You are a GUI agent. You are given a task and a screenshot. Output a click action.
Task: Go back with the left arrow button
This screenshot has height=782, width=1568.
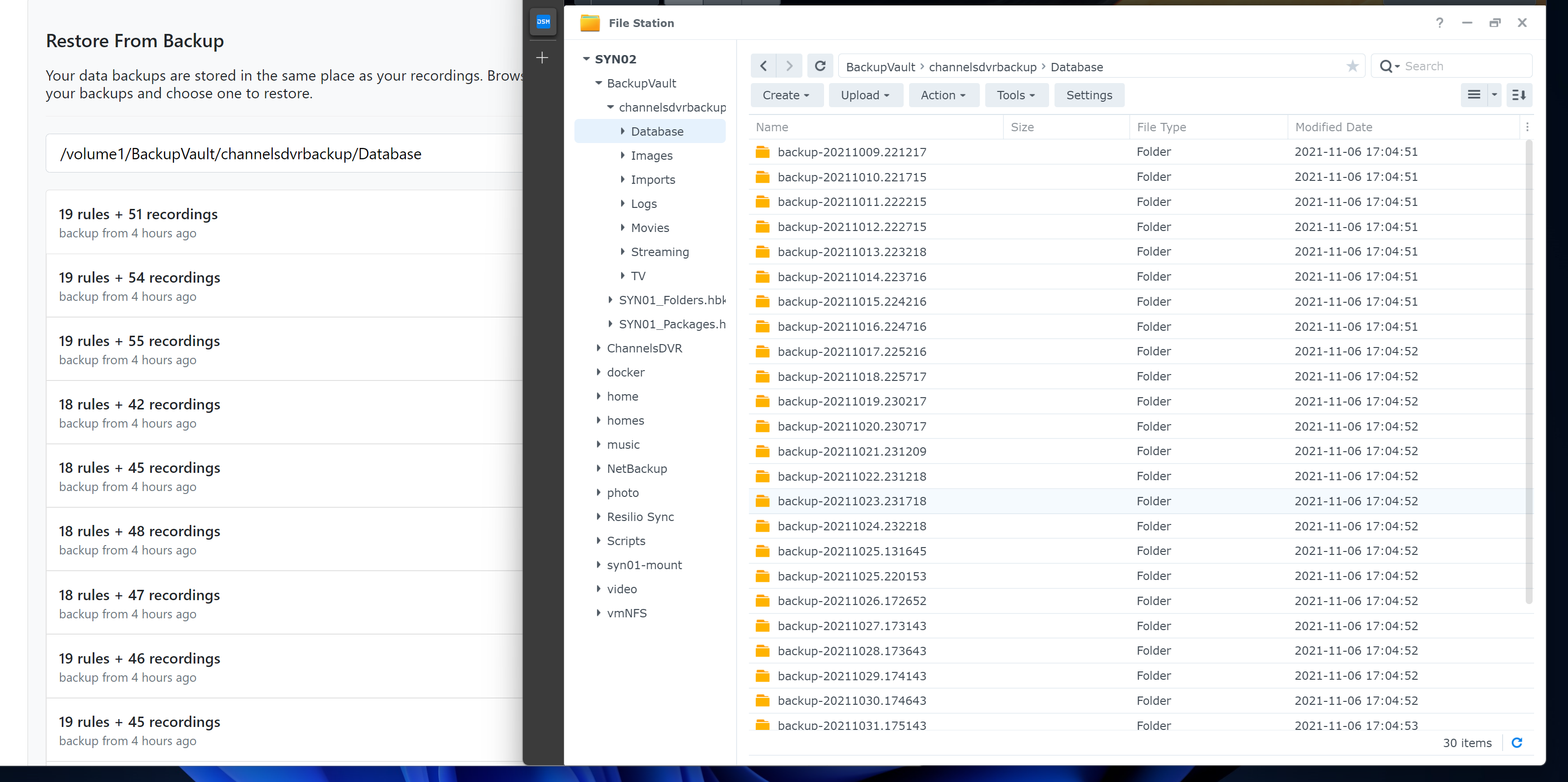763,66
